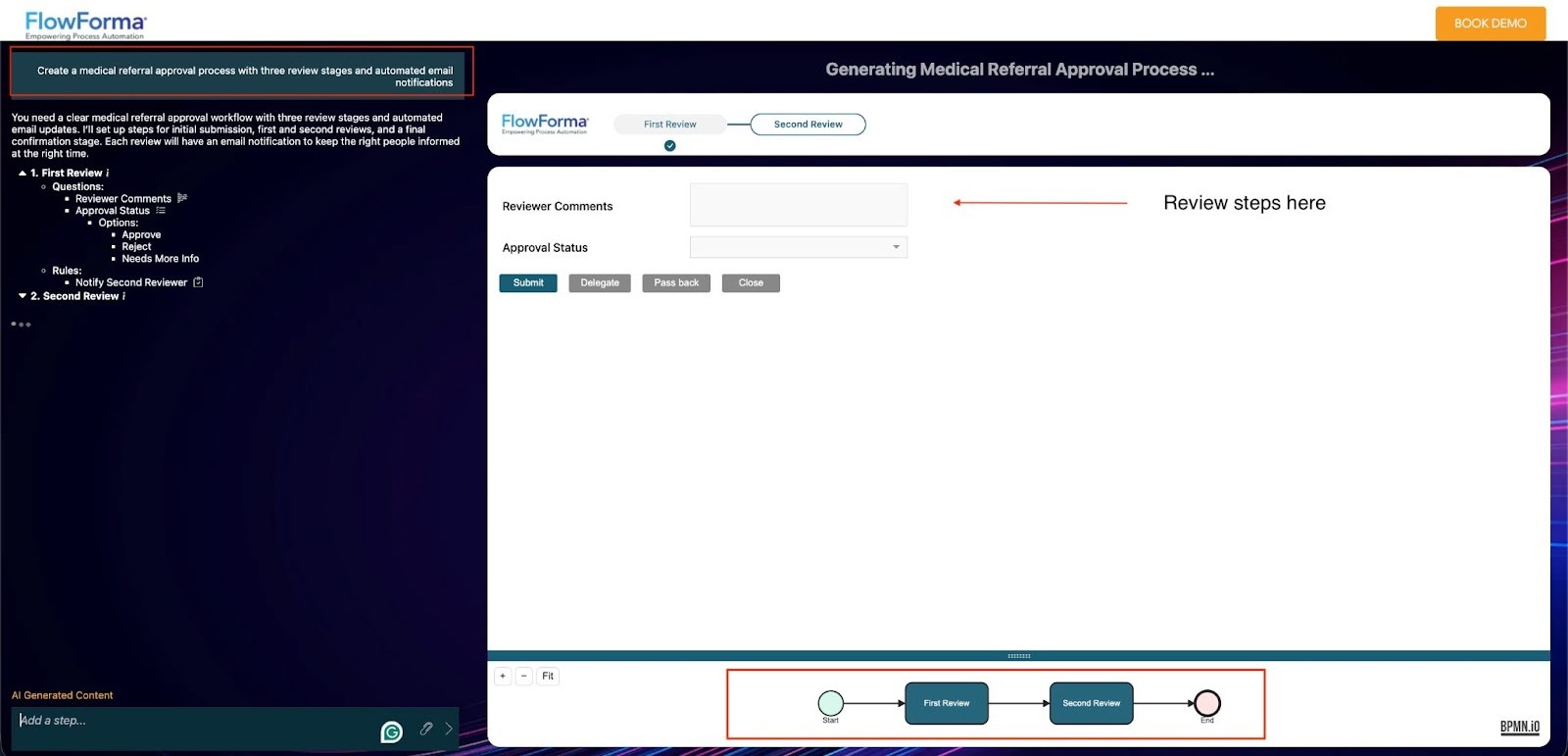
Task: Click the FlowForma logo in form preview
Action: [x=545, y=124]
